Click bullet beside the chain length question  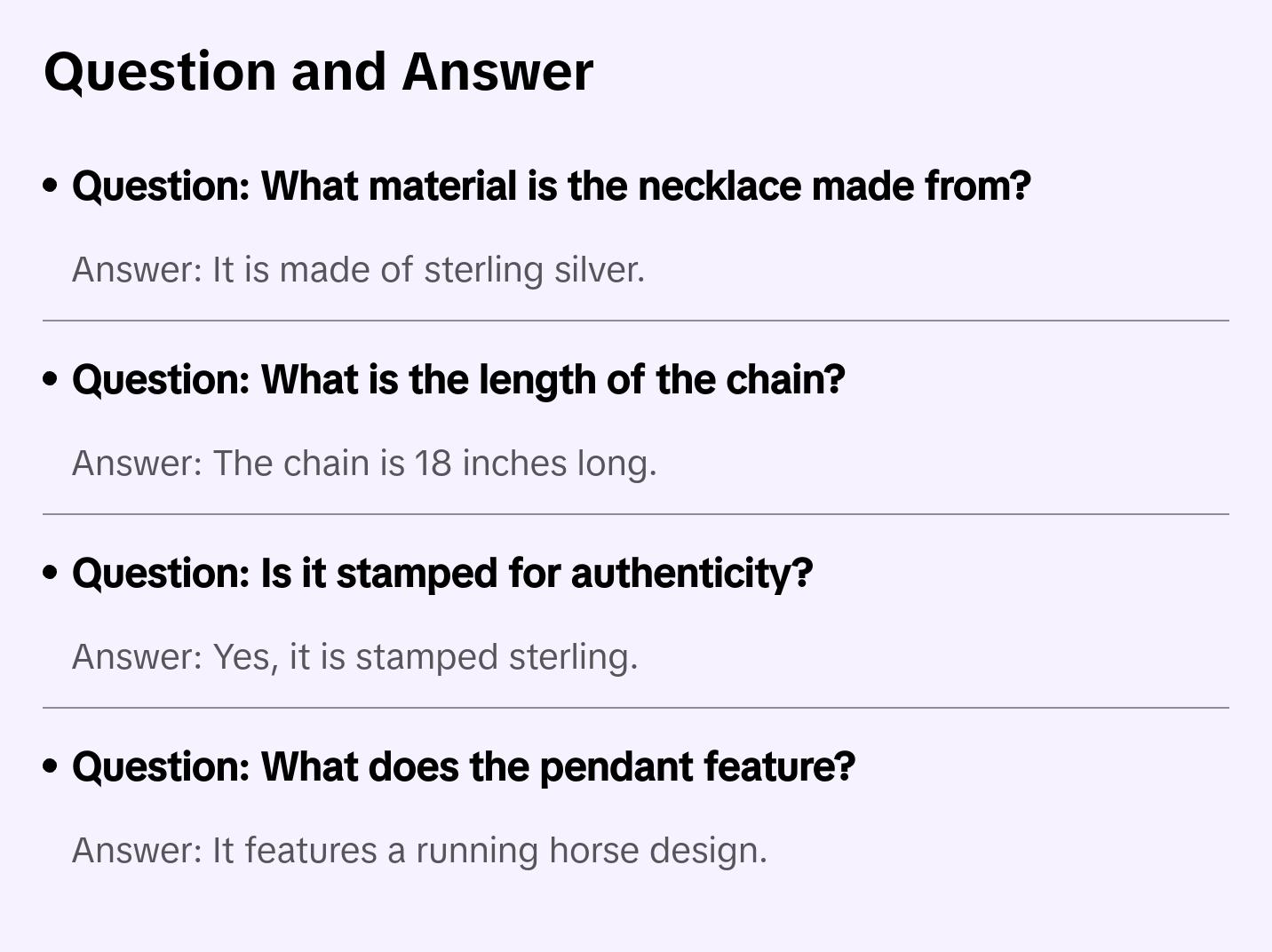(51, 380)
